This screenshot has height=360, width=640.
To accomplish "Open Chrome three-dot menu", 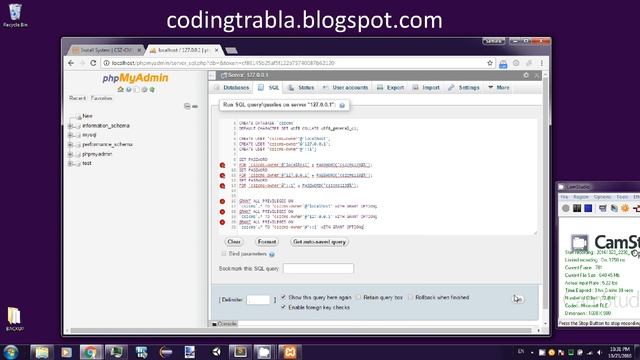I will 542,63.
